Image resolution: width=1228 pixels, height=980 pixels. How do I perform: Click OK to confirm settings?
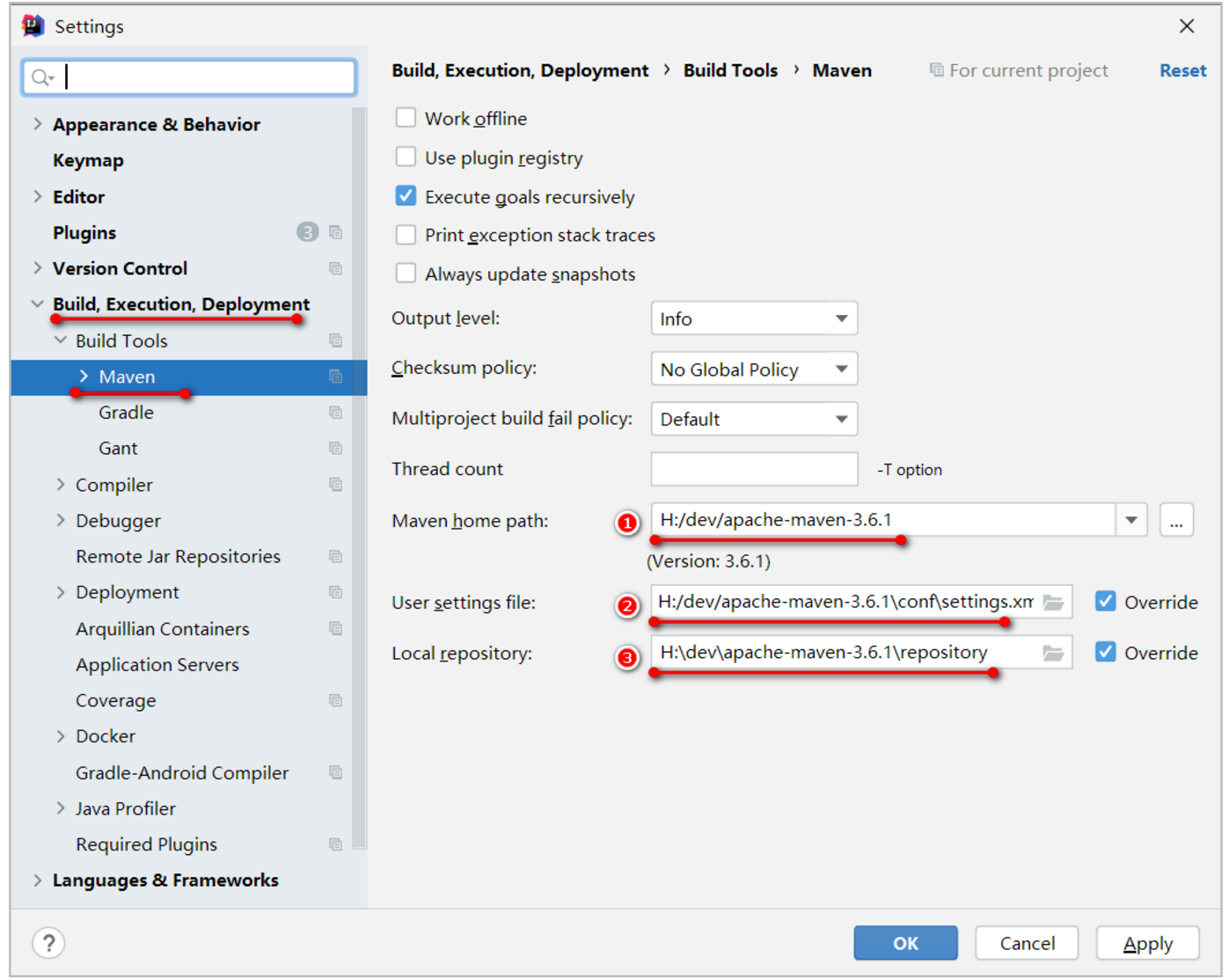[x=905, y=943]
